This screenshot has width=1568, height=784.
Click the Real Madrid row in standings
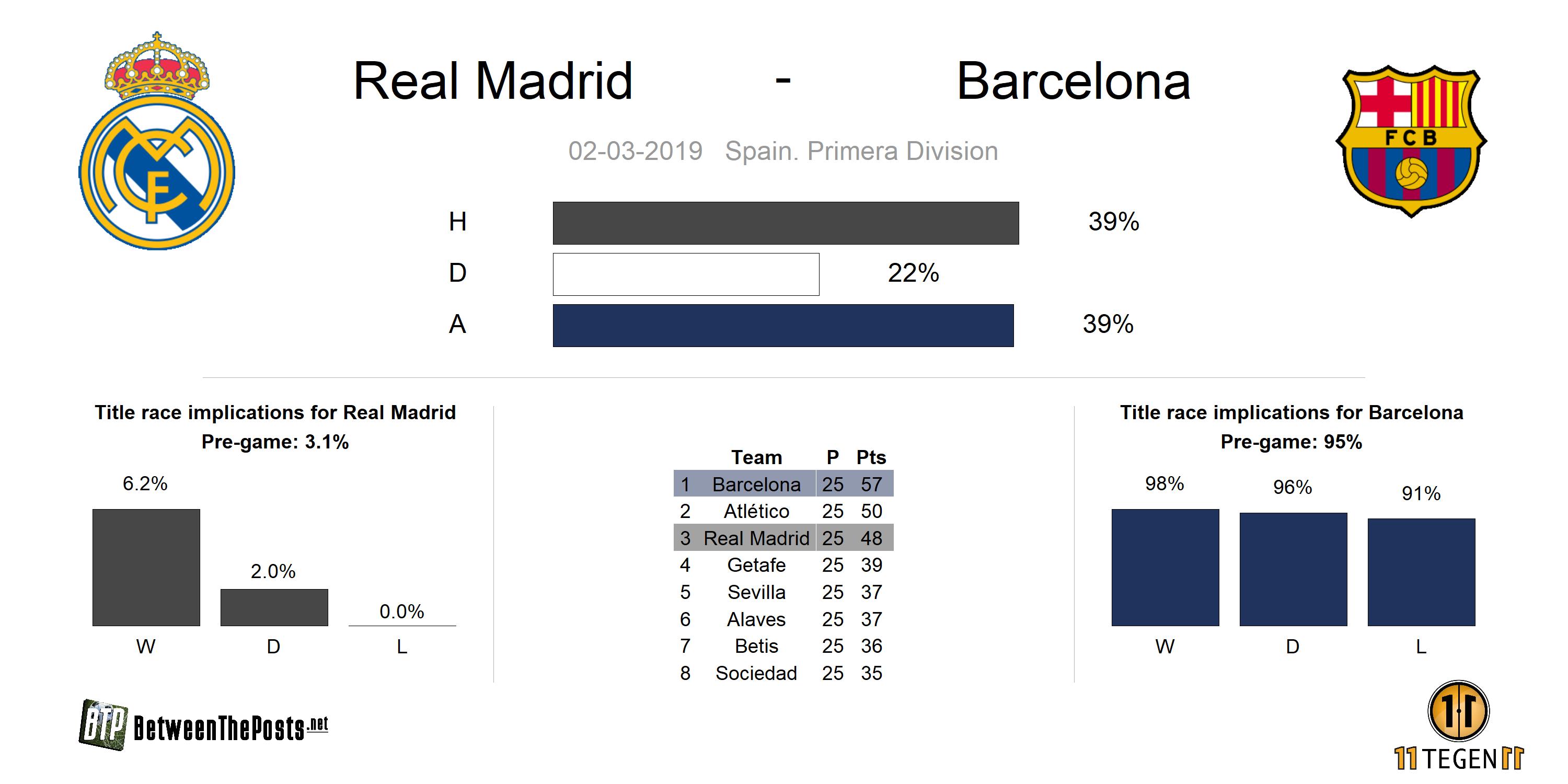point(783,538)
